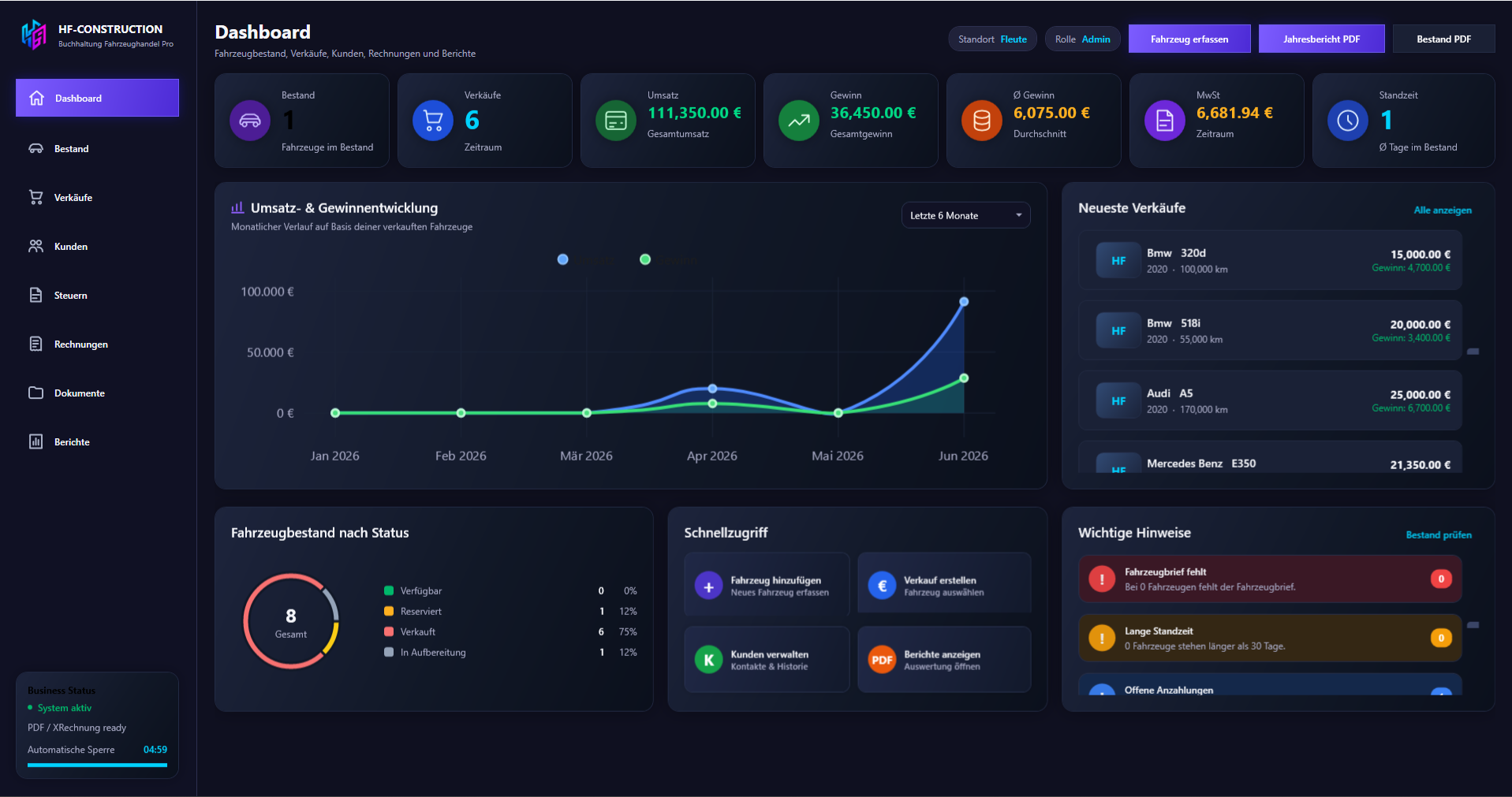Viewport: 1512px width, 797px height.
Task: Open the Audi A5 sale entry
Action: [1270, 400]
